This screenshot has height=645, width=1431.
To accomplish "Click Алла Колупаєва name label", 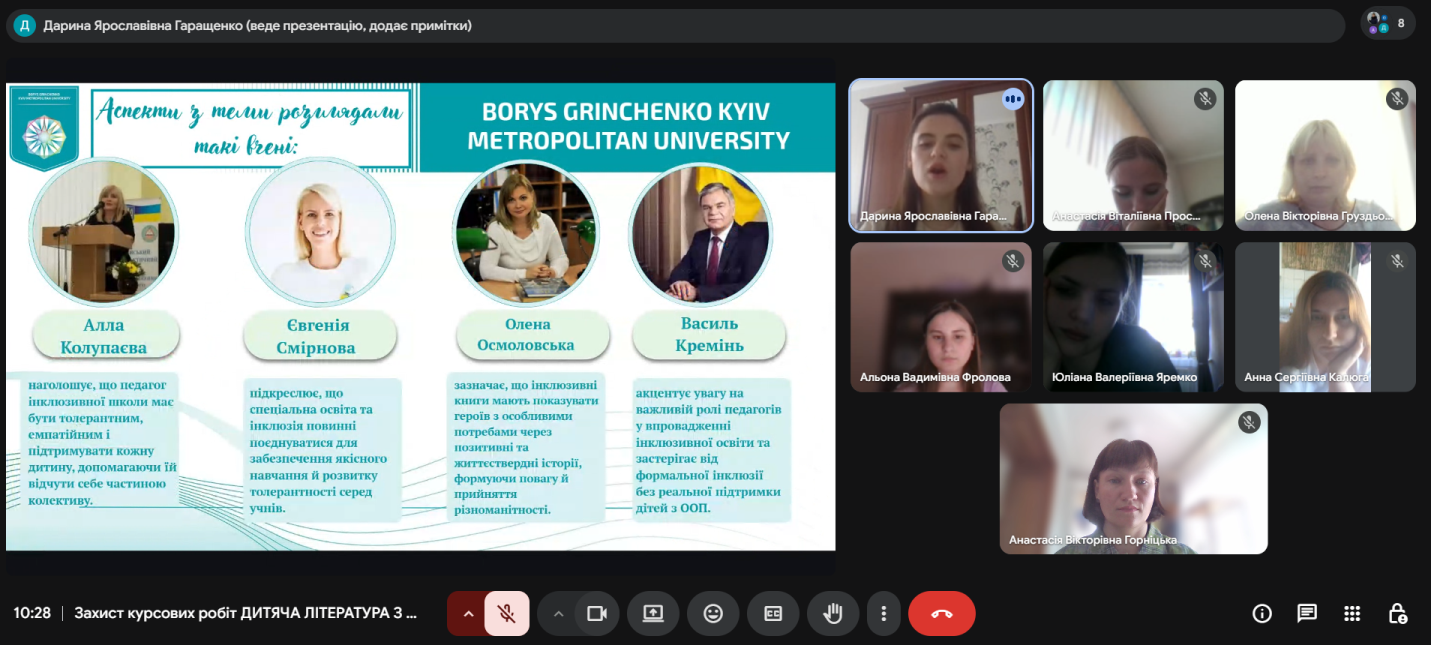I will point(107,336).
